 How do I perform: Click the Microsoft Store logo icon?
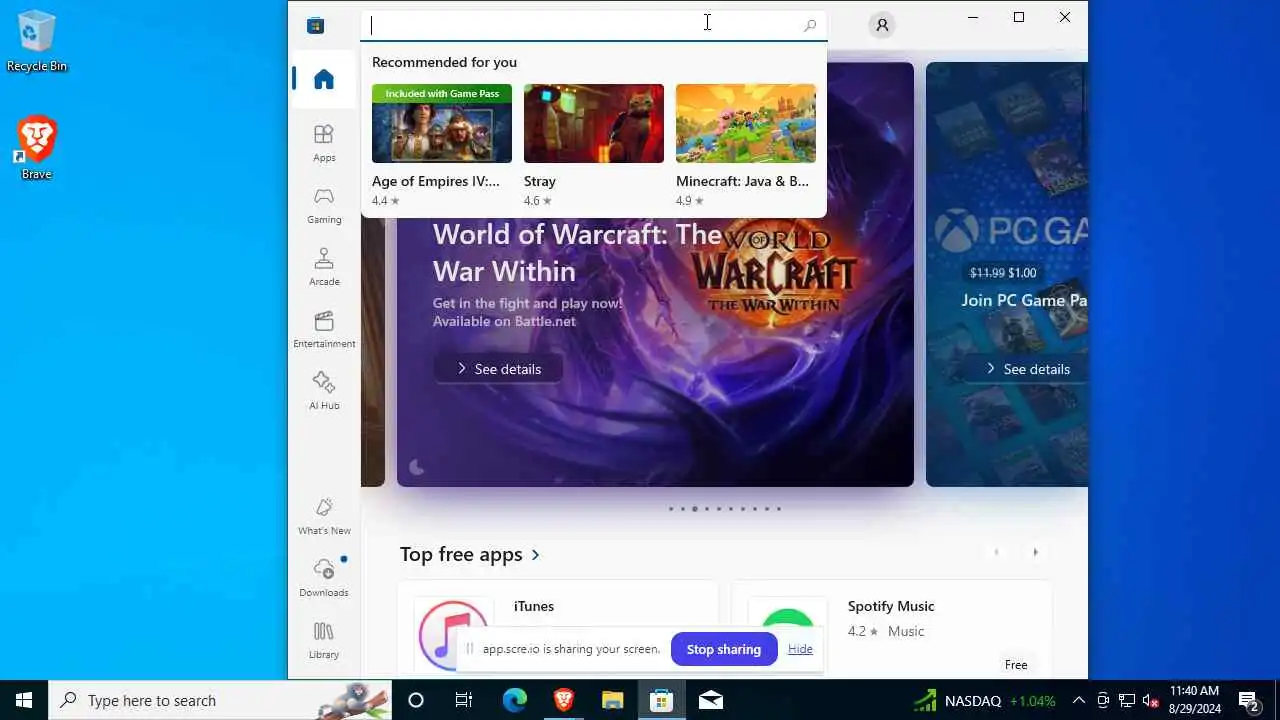click(316, 25)
